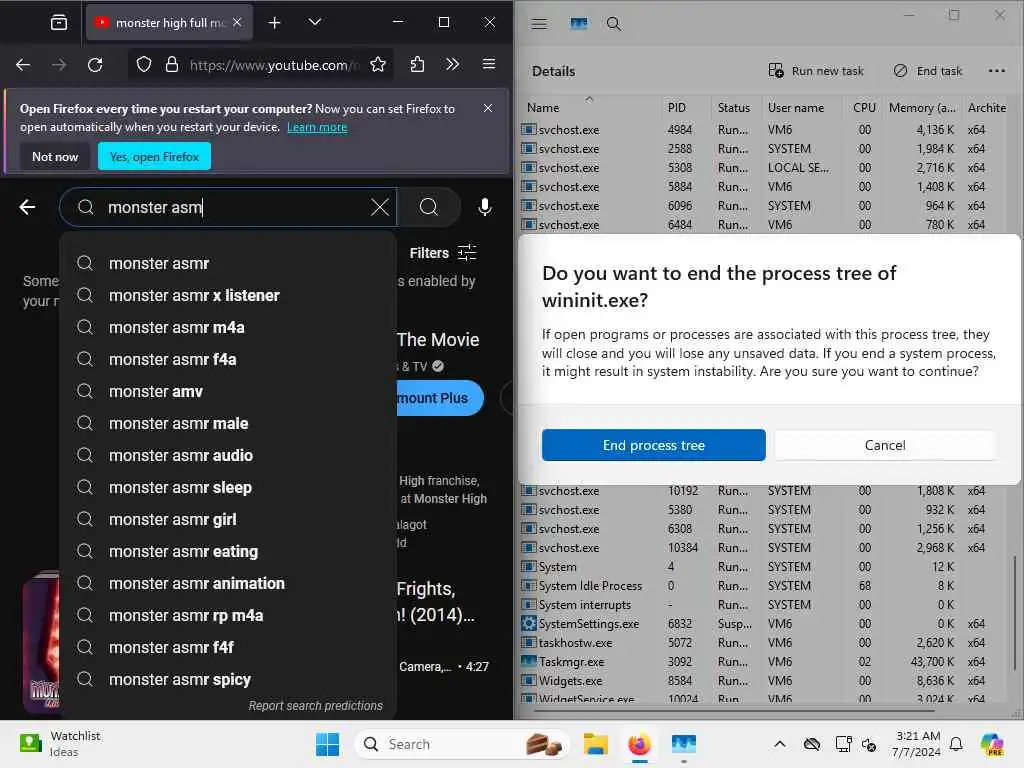This screenshot has width=1024, height=768.
Task: Click the Learn more link
Action: (x=317, y=127)
